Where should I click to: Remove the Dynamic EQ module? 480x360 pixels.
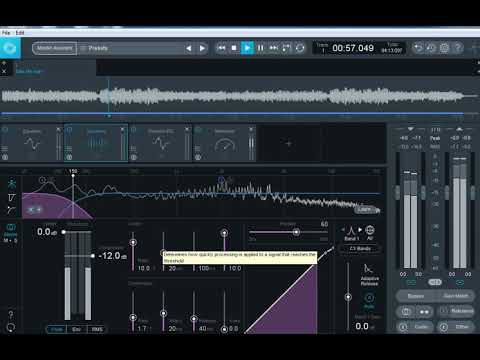187,129
